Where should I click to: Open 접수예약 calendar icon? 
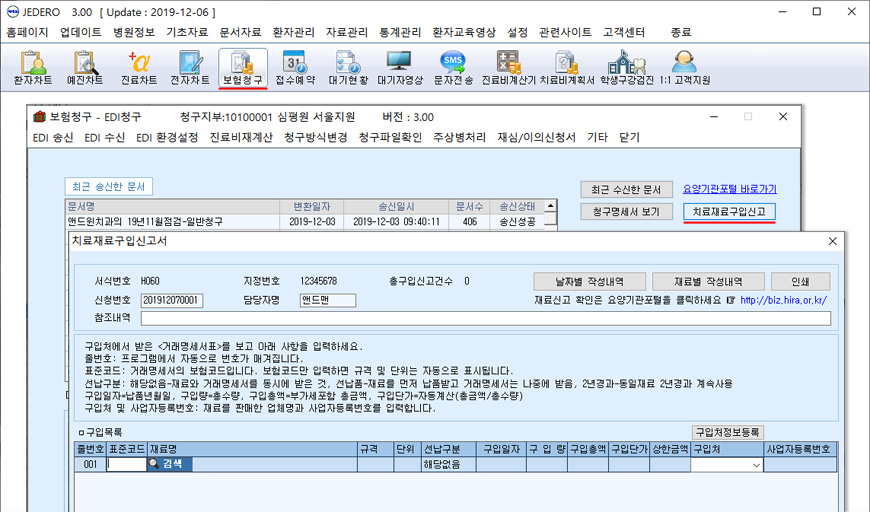click(x=295, y=68)
